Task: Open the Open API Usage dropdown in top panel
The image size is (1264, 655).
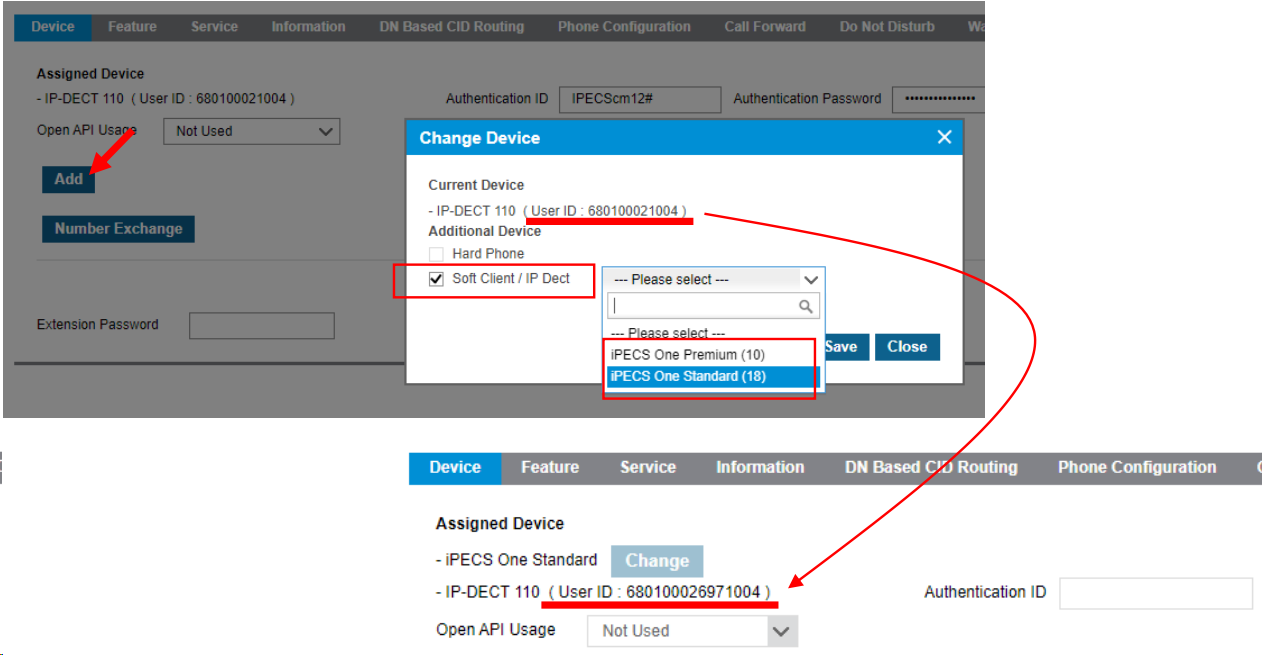Action: click(x=251, y=131)
